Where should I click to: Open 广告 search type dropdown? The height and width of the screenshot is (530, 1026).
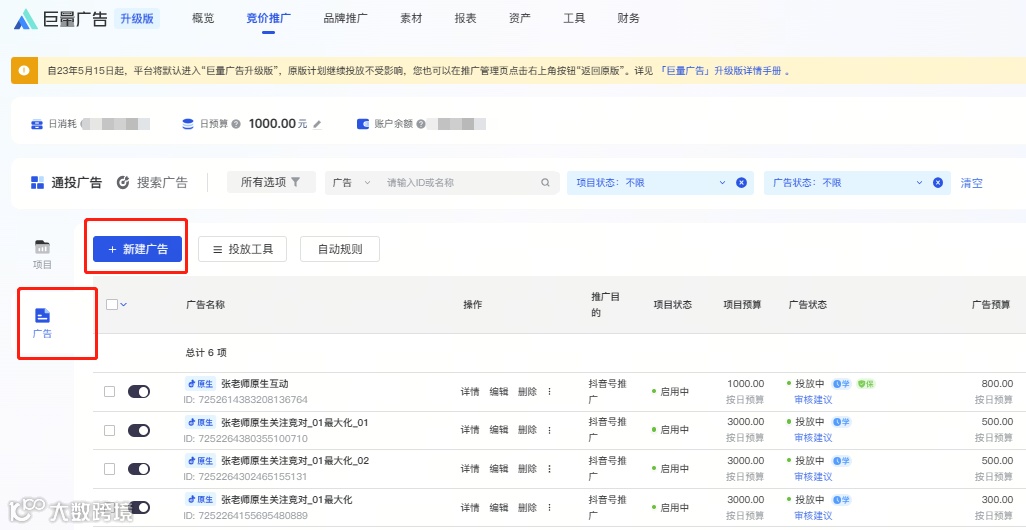click(351, 183)
